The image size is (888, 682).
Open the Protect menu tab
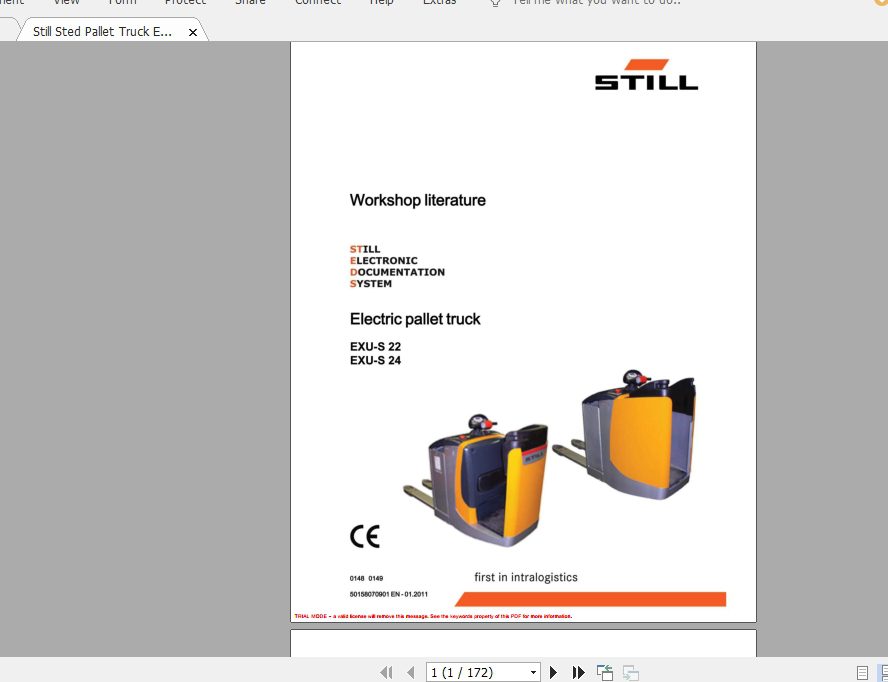pos(185,2)
